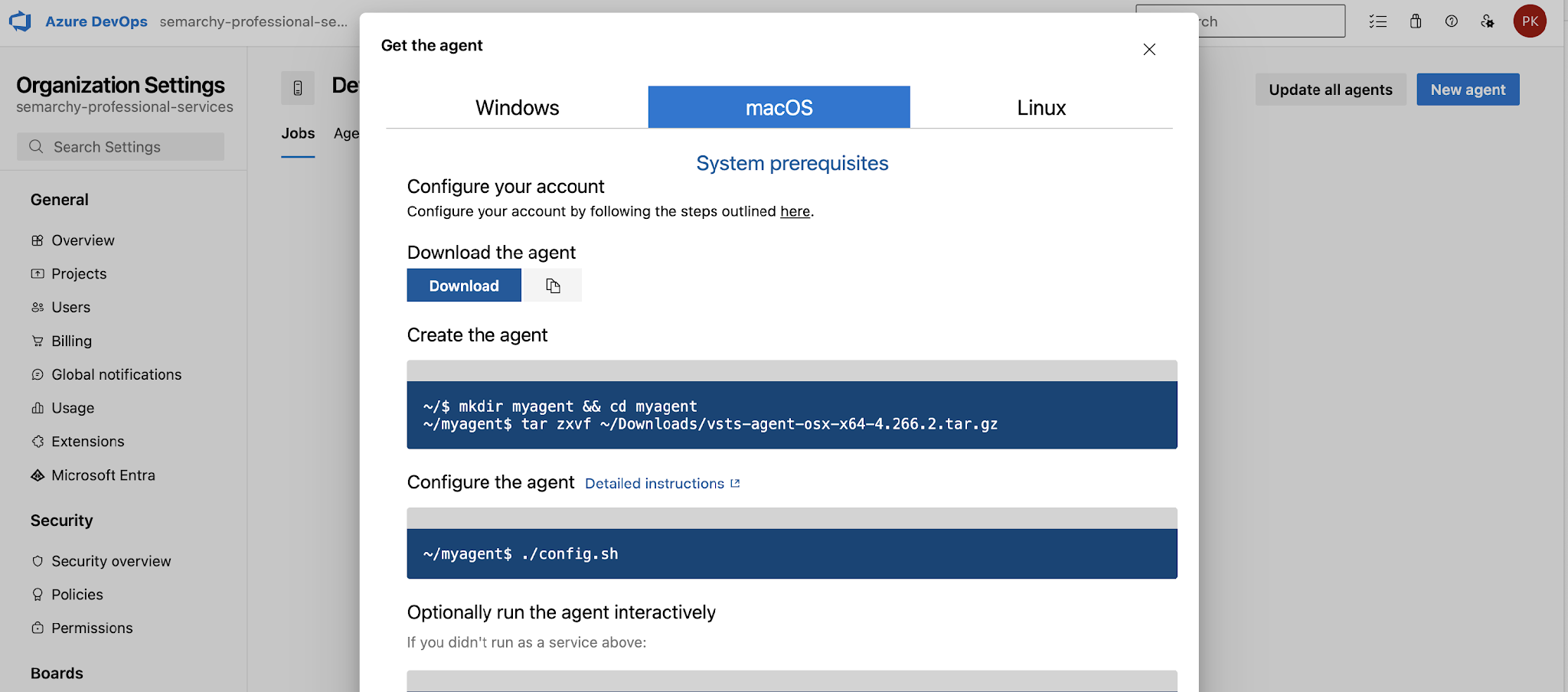Go to Azure DevOps home link

[96, 21]
